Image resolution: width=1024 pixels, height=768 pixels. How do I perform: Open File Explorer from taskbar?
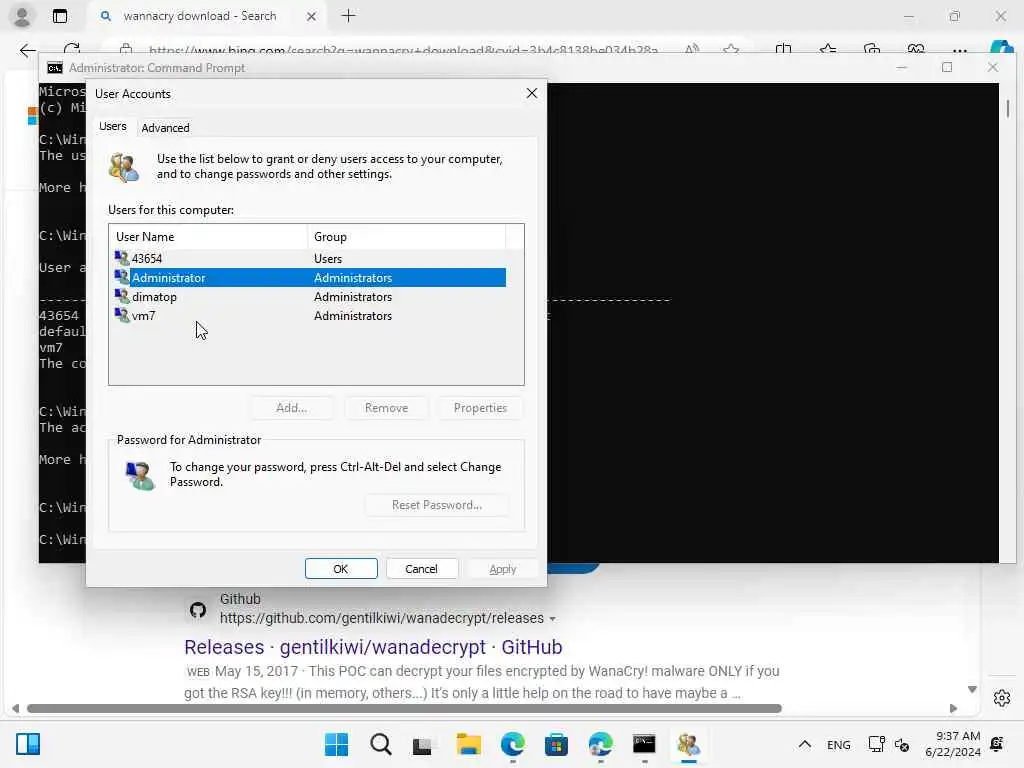(468, 744)
